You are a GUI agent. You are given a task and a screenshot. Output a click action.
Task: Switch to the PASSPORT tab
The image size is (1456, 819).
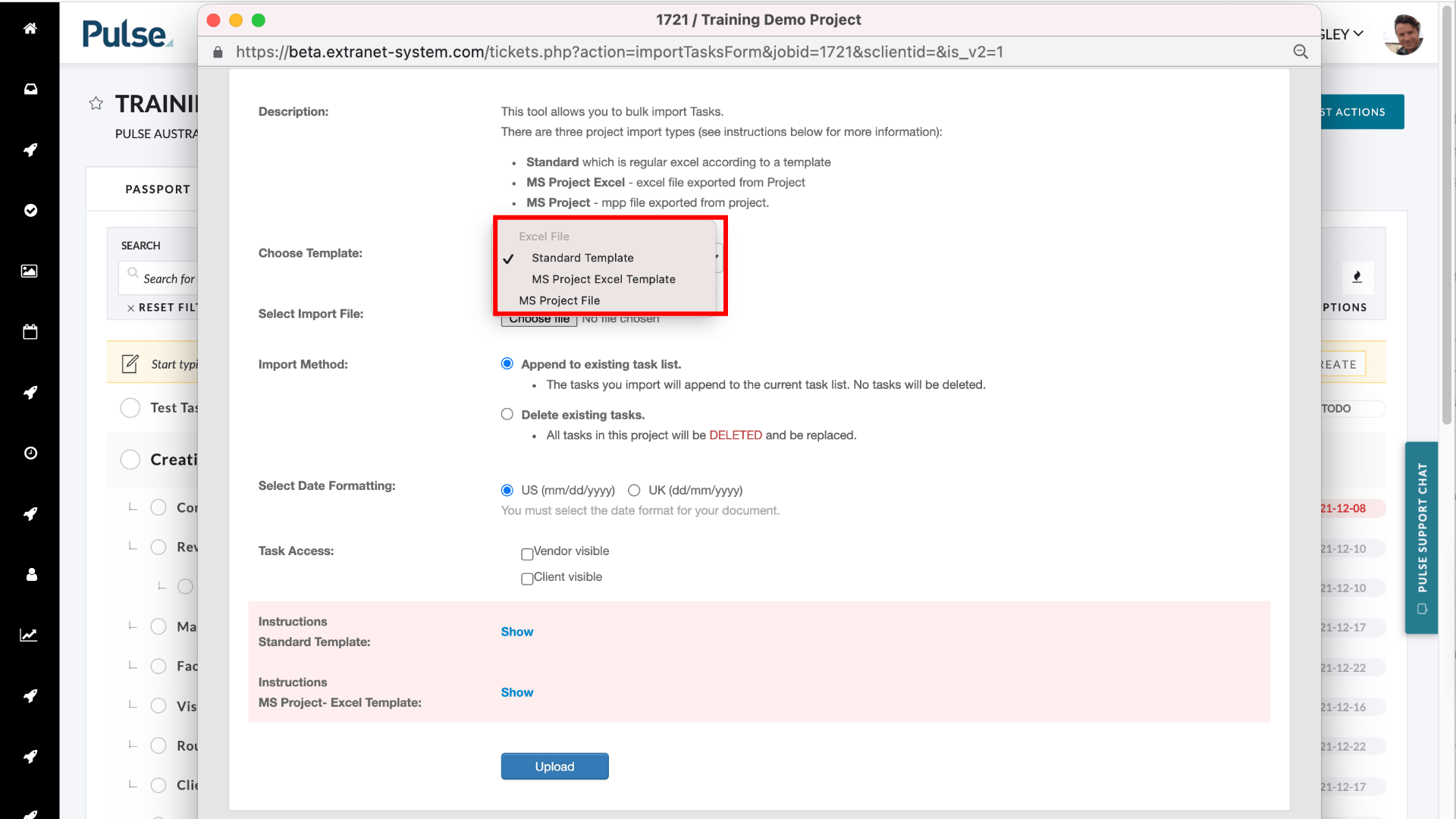(x=158, y=189)
